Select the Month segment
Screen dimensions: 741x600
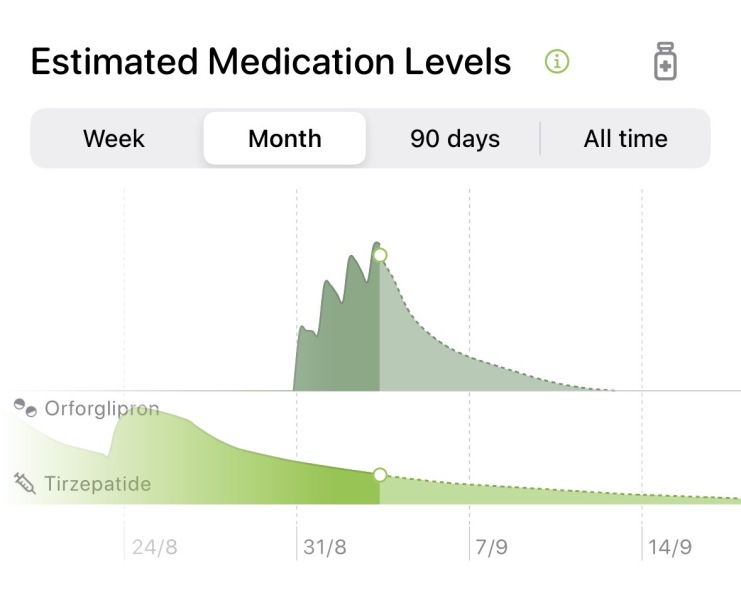pyautogui.click(x=284, y=138)
